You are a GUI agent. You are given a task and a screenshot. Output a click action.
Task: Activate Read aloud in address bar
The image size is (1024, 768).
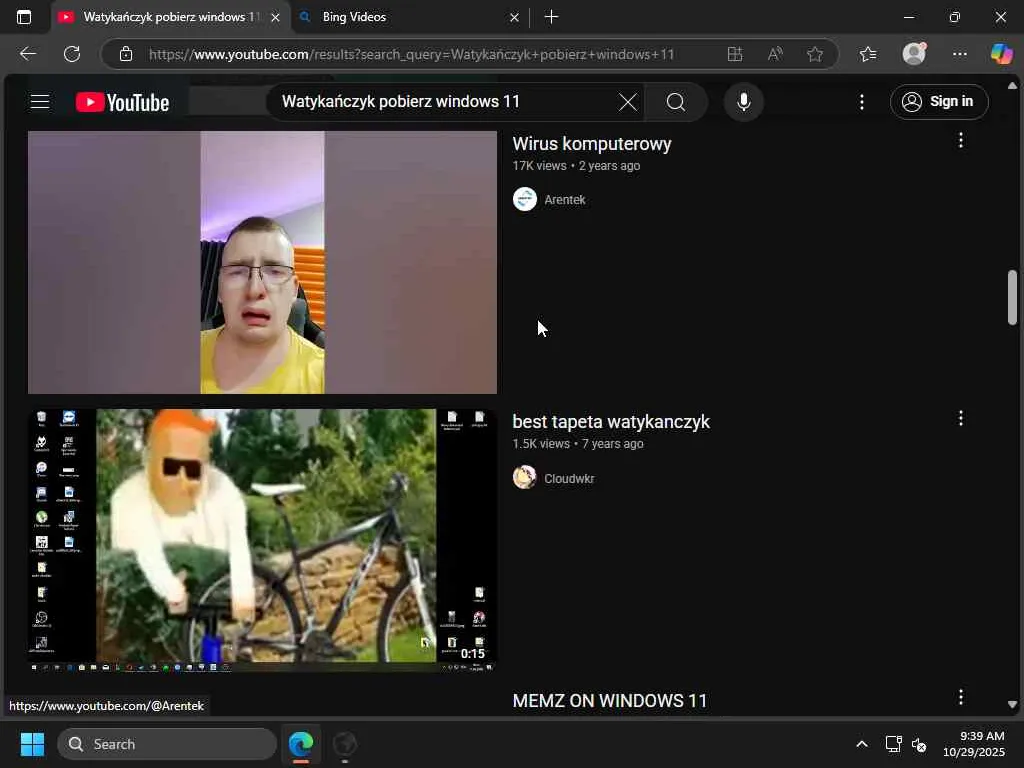tap(775, 54)
